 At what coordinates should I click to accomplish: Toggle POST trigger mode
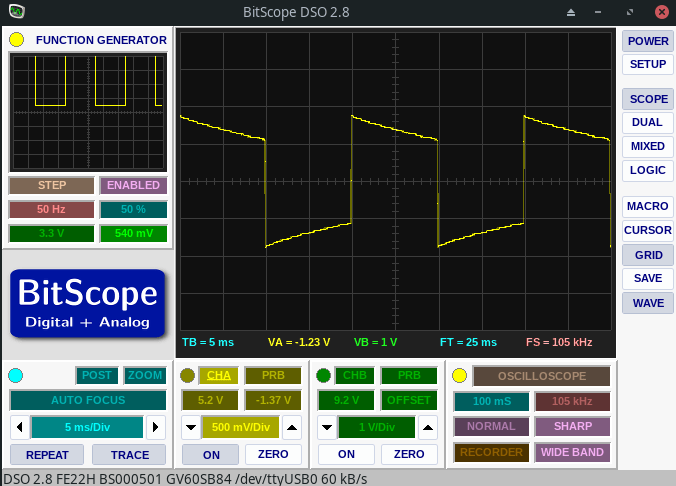point(97,375)
